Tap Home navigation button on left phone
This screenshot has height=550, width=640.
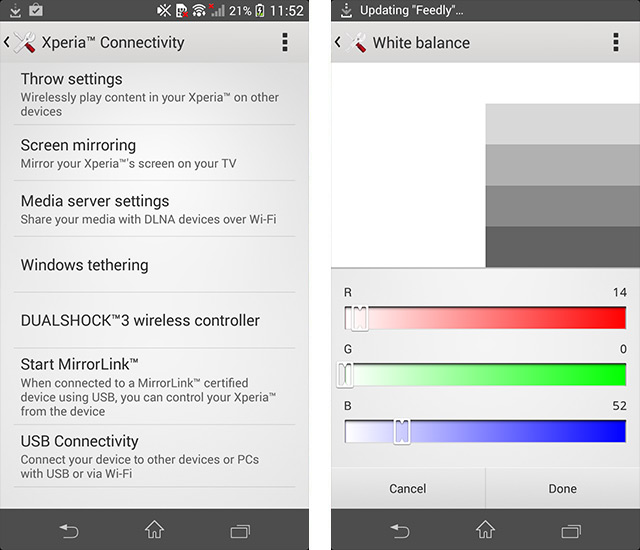154,530
